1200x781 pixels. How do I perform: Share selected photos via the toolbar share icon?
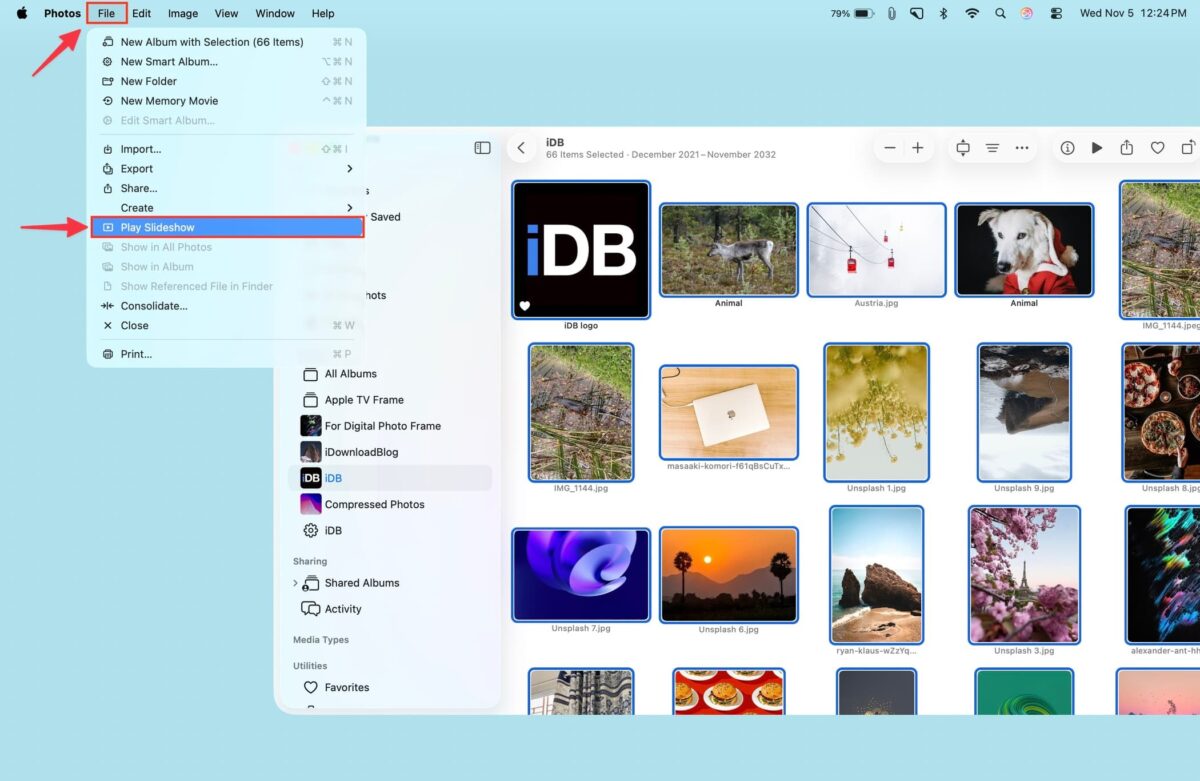(1127, 148)
